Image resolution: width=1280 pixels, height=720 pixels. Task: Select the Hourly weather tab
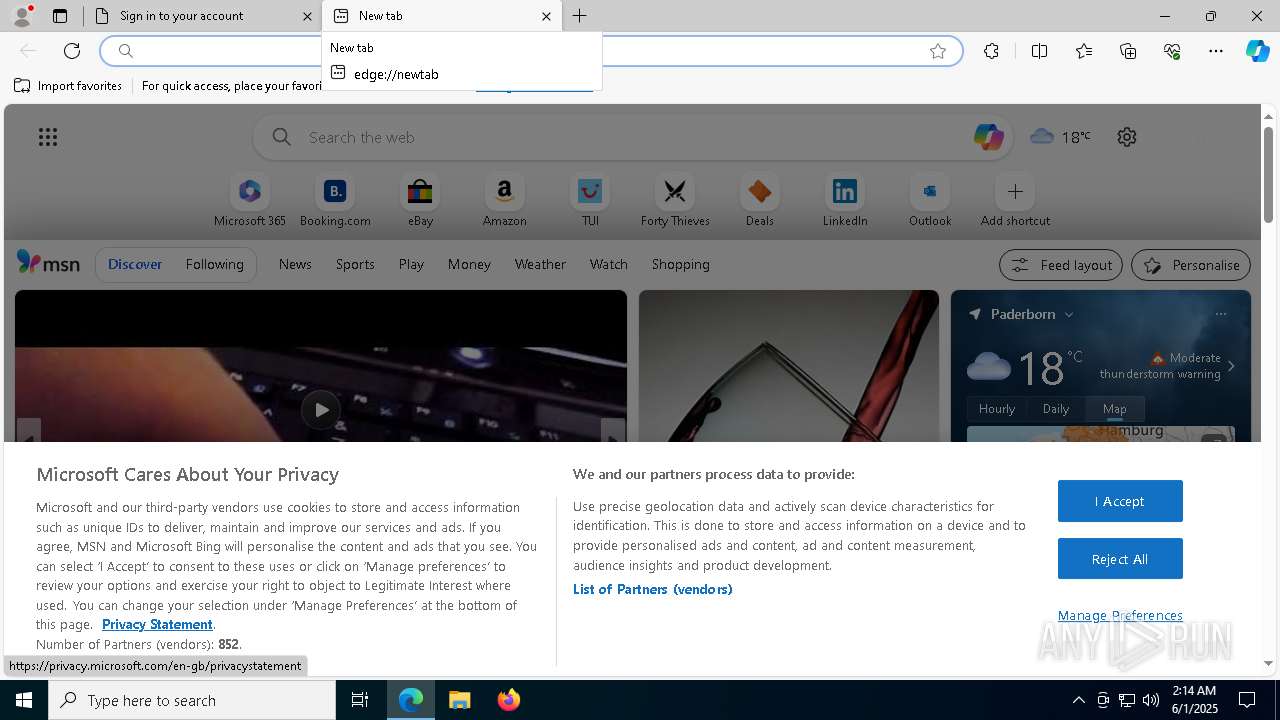pyautogui.click(x=997, y=408)
